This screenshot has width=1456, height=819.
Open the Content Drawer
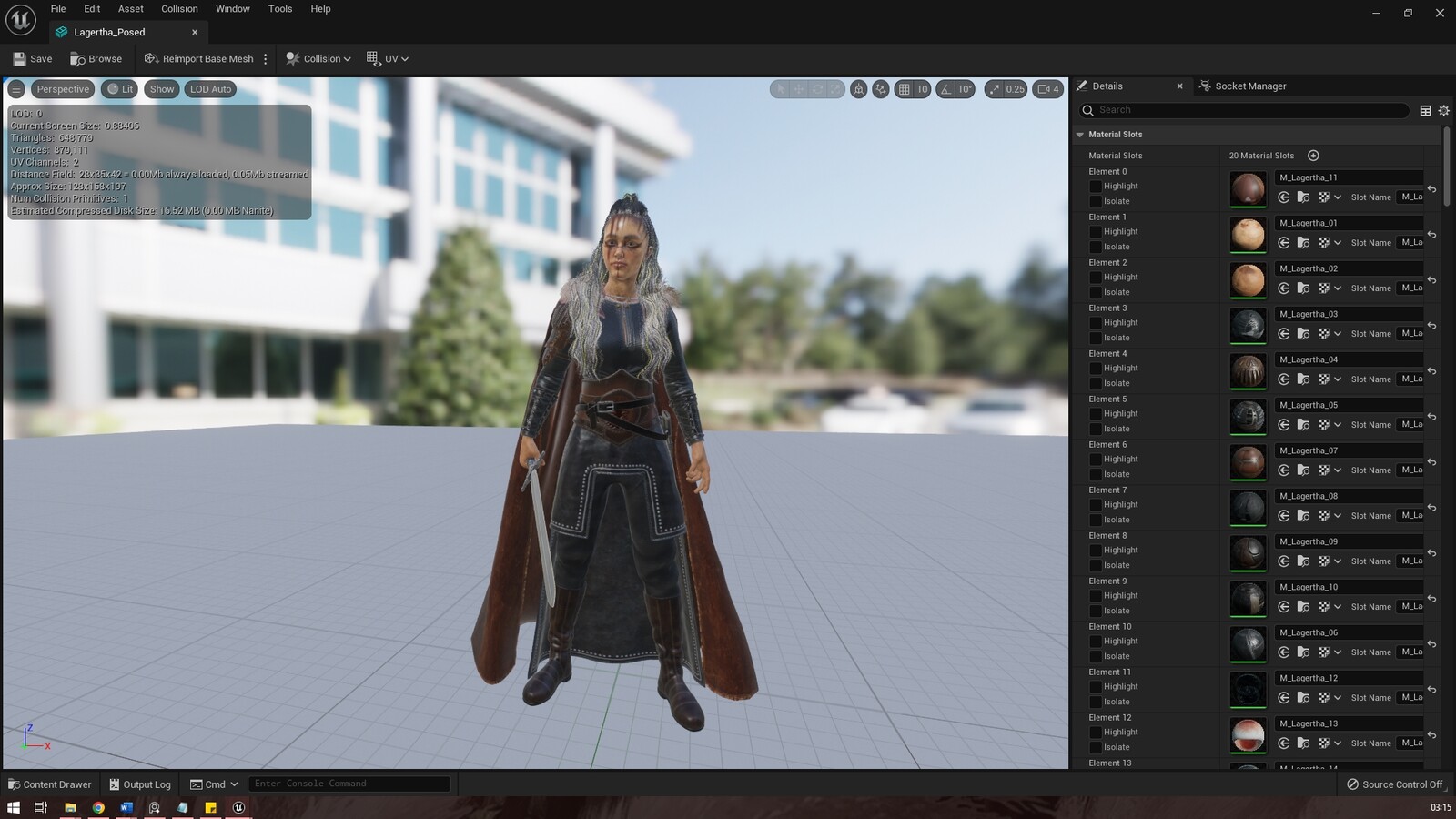pos(50,784)
